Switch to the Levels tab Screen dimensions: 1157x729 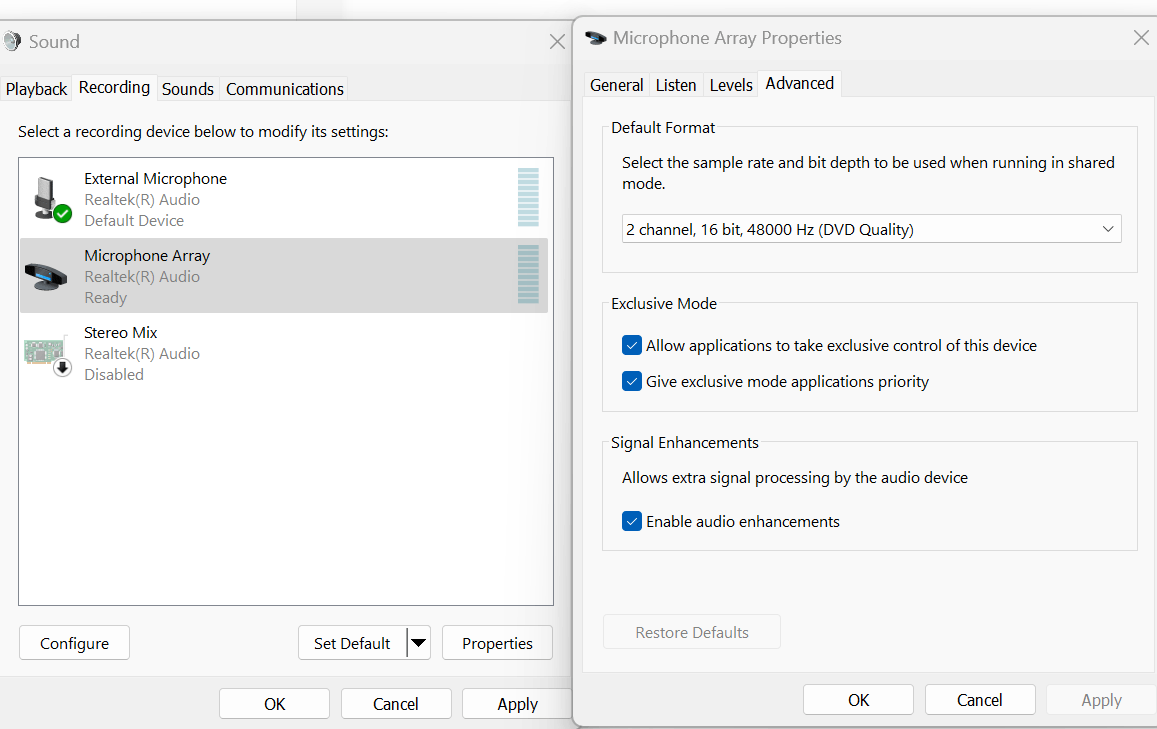point(731,85)
